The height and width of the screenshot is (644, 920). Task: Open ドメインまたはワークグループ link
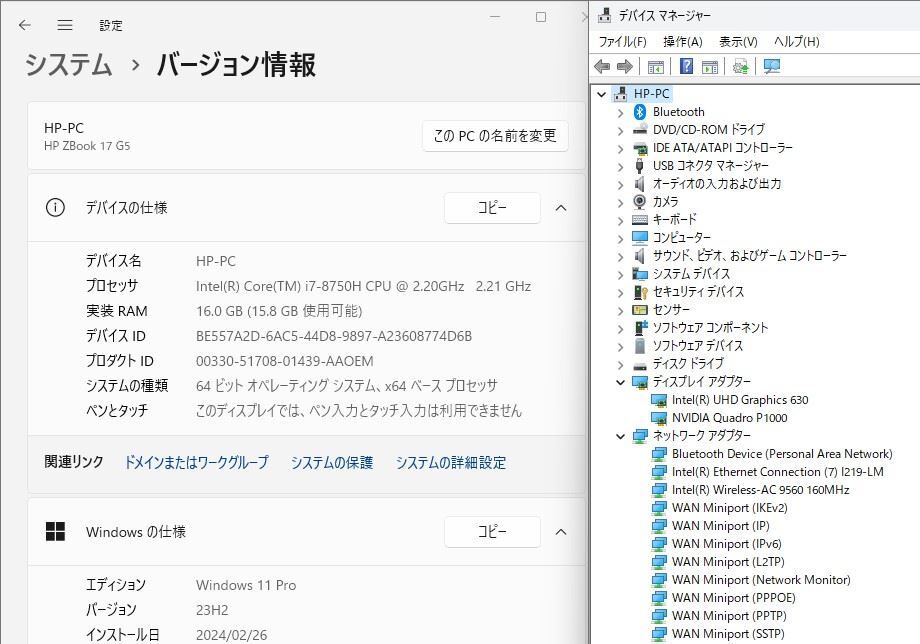click(x=197, y=462)
